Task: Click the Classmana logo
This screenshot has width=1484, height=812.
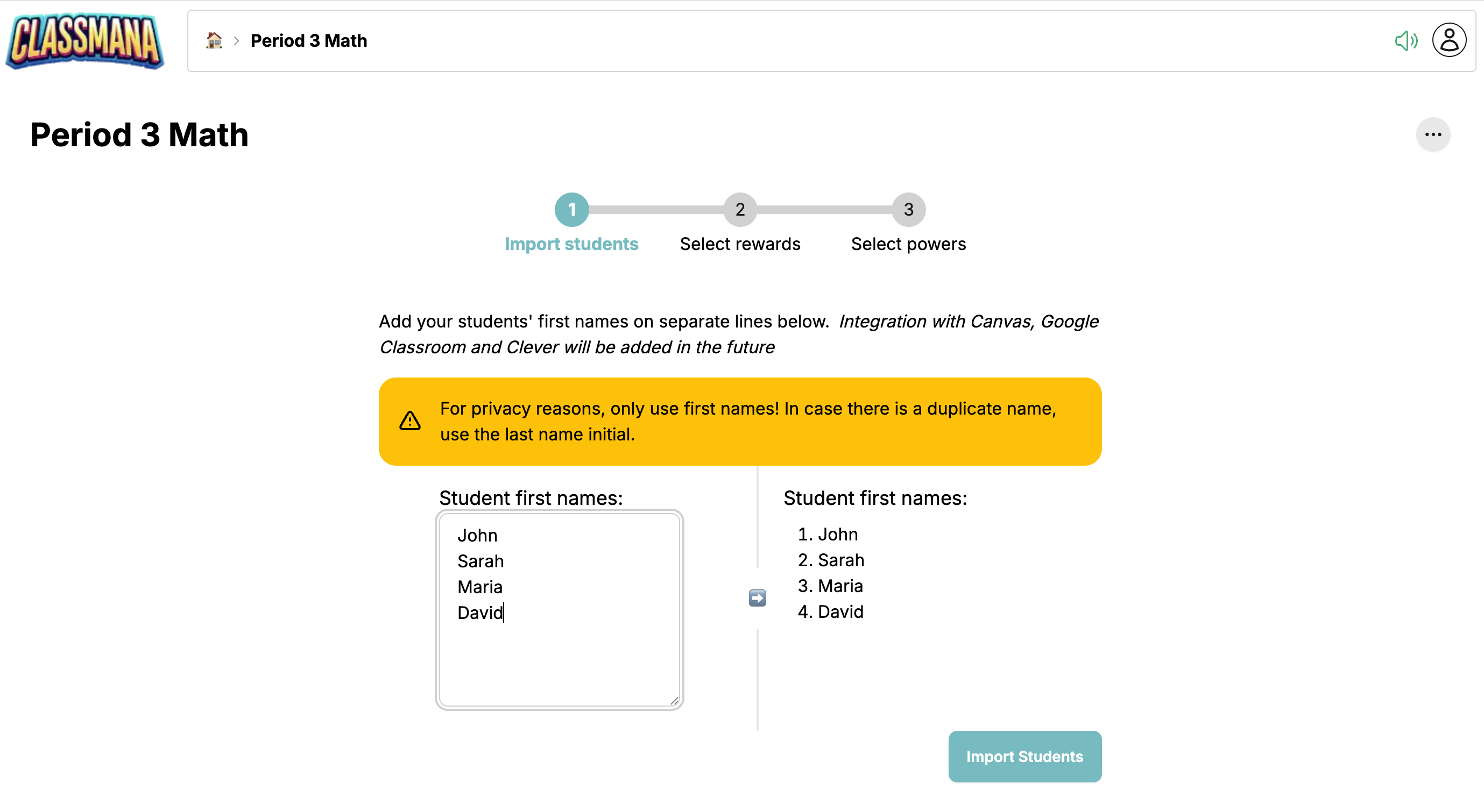Action: [85, 41]
